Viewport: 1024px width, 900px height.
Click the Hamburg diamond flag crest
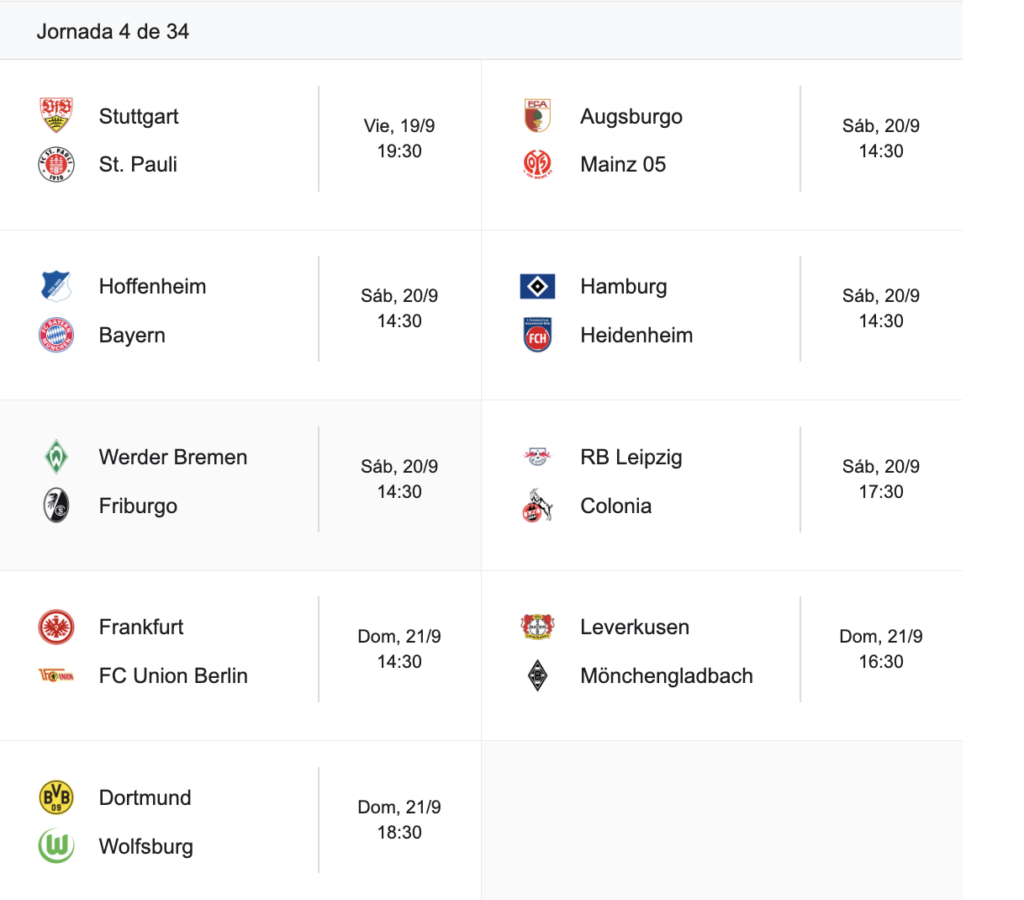pos(537,287)
